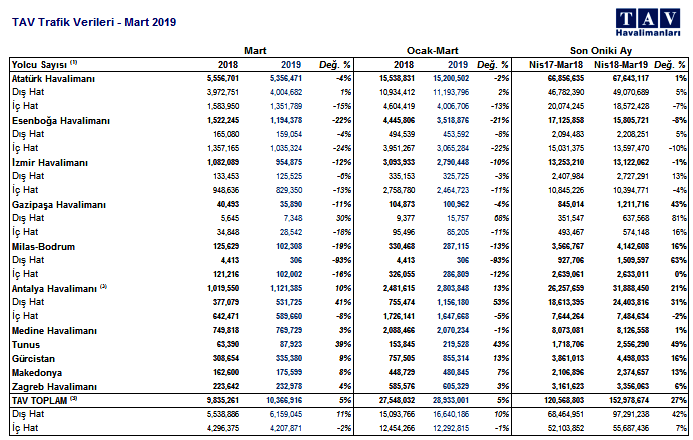Select Tunus value 2,556,290

click(633, 344)
